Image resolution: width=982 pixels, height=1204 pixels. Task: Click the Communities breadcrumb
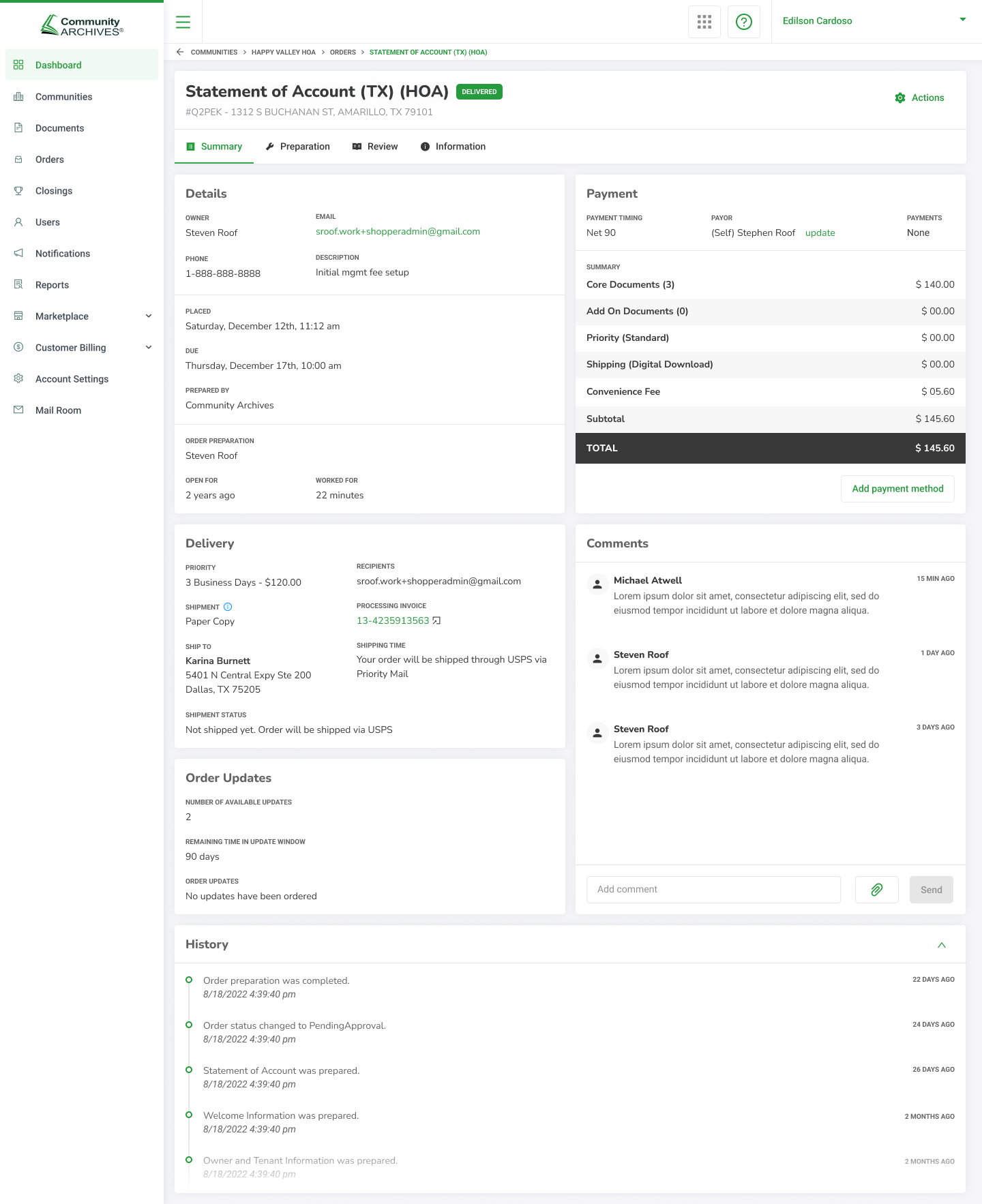(214, 52)
